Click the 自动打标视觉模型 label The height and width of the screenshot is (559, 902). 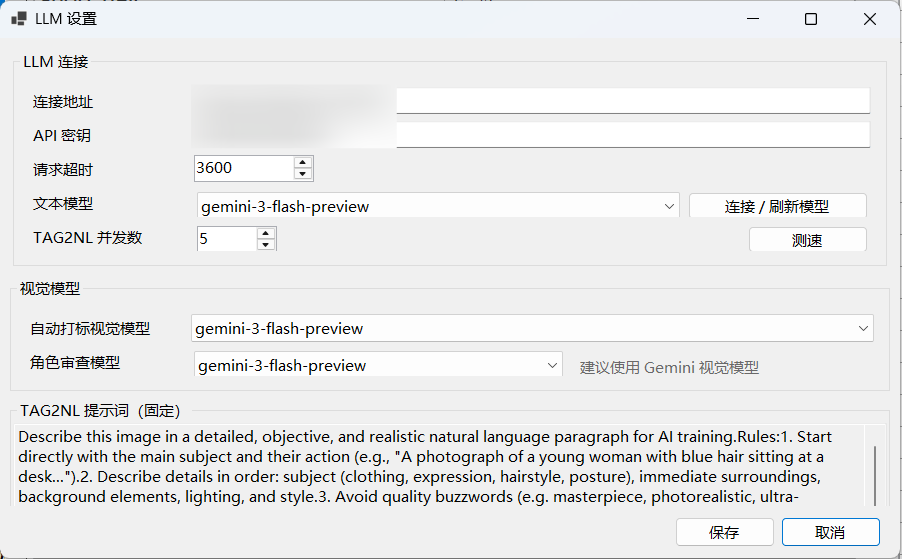pos(90,328)
